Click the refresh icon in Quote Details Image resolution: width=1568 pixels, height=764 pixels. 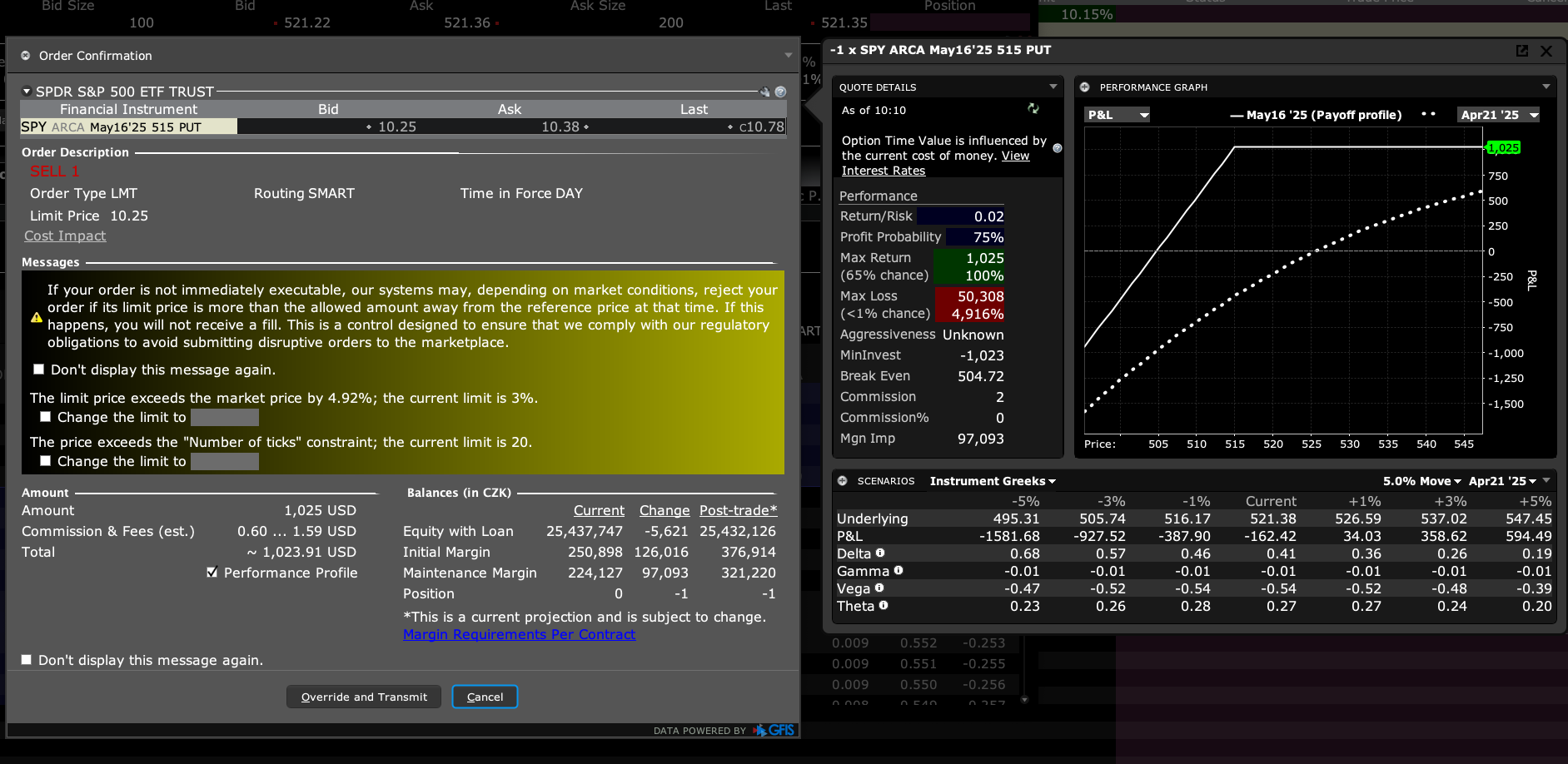point(1033,109)
